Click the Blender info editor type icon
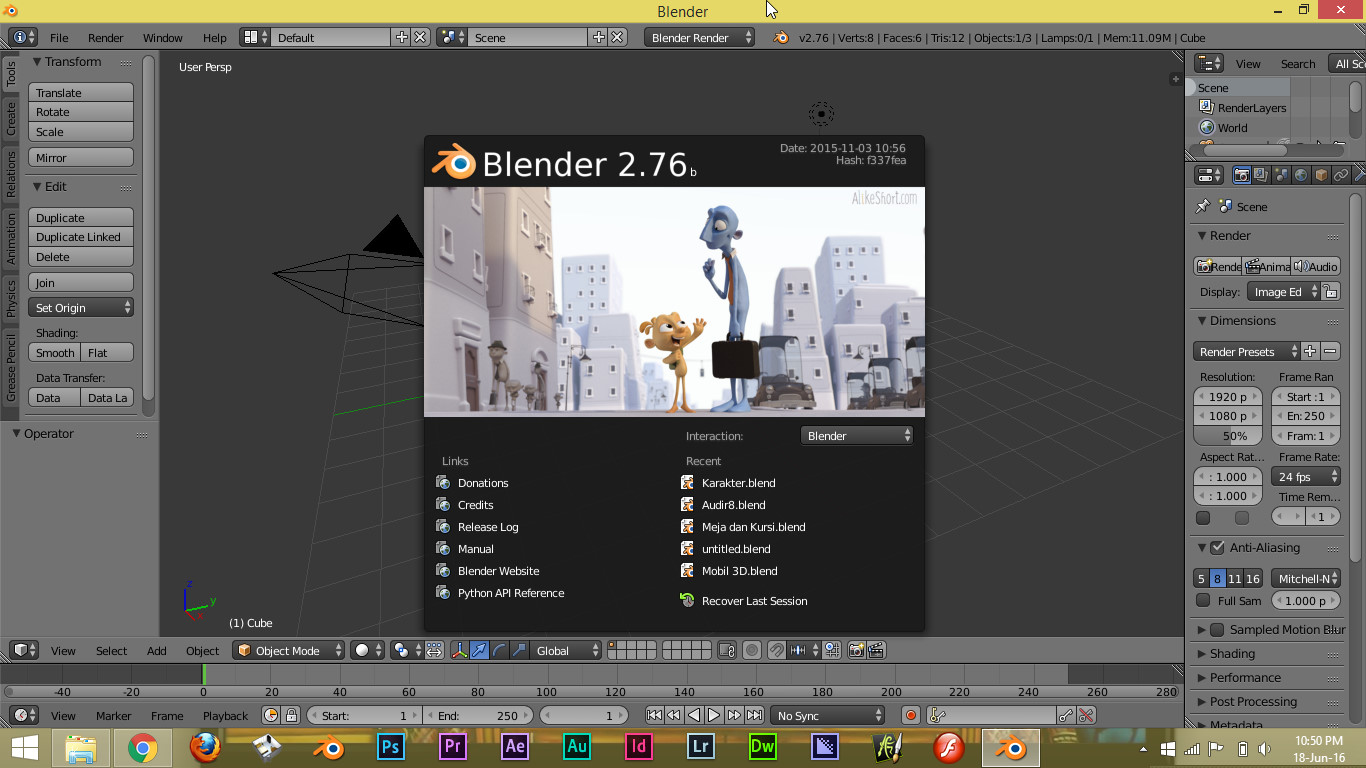 (24, 37)
